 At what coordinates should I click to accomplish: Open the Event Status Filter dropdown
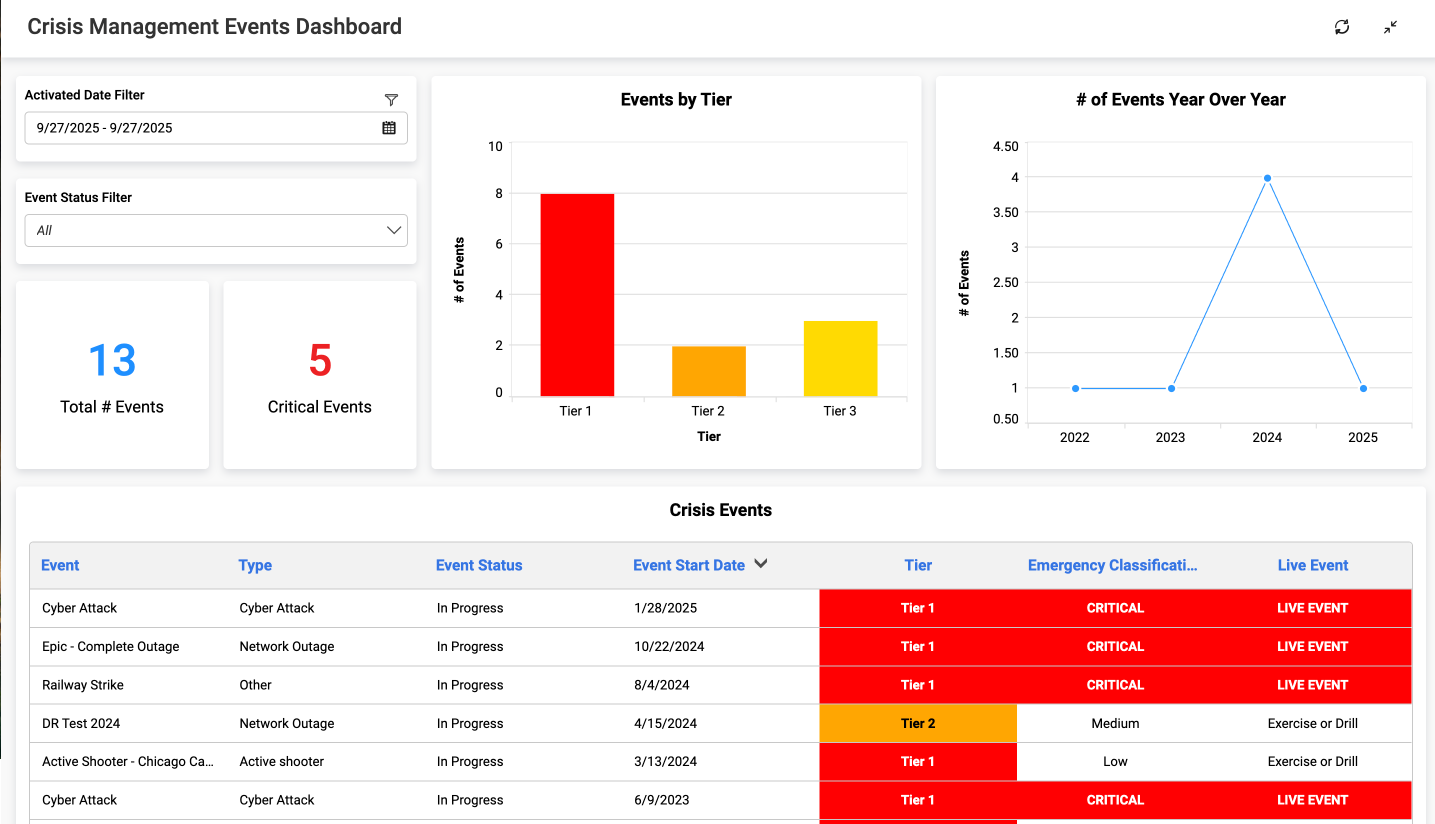216,230
